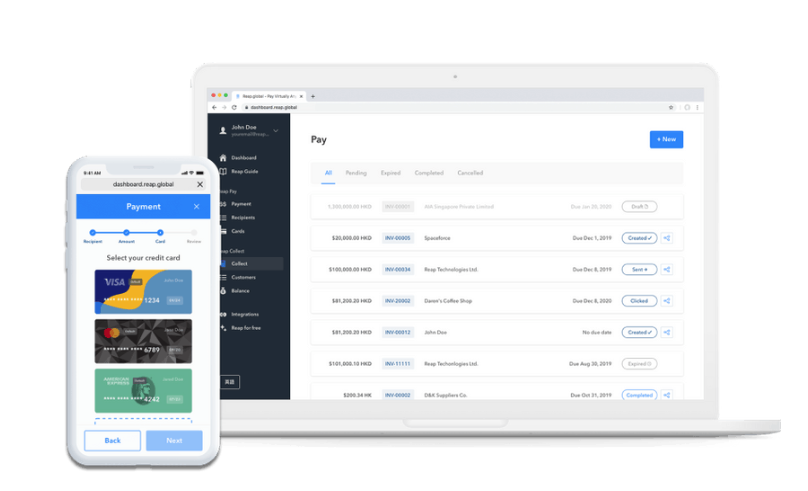
Task: Open invoice link INV-00005
Action: (398, 238)
